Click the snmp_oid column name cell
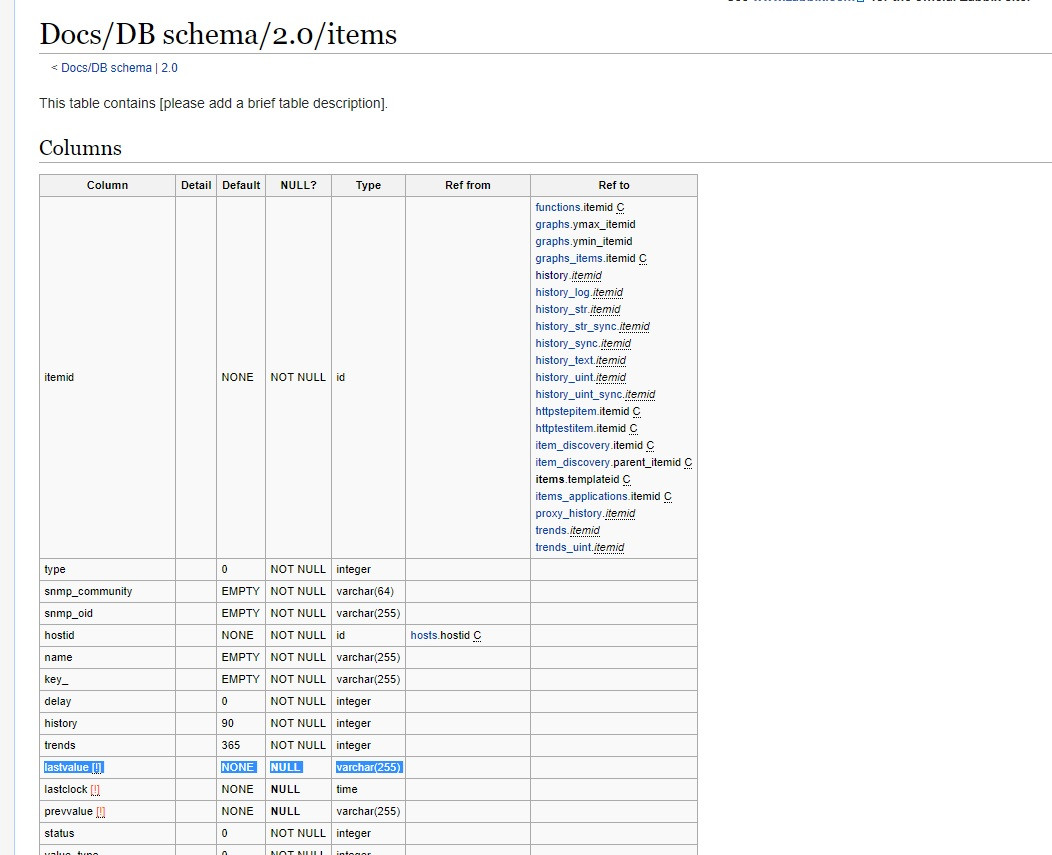 [x=107, y=613]
